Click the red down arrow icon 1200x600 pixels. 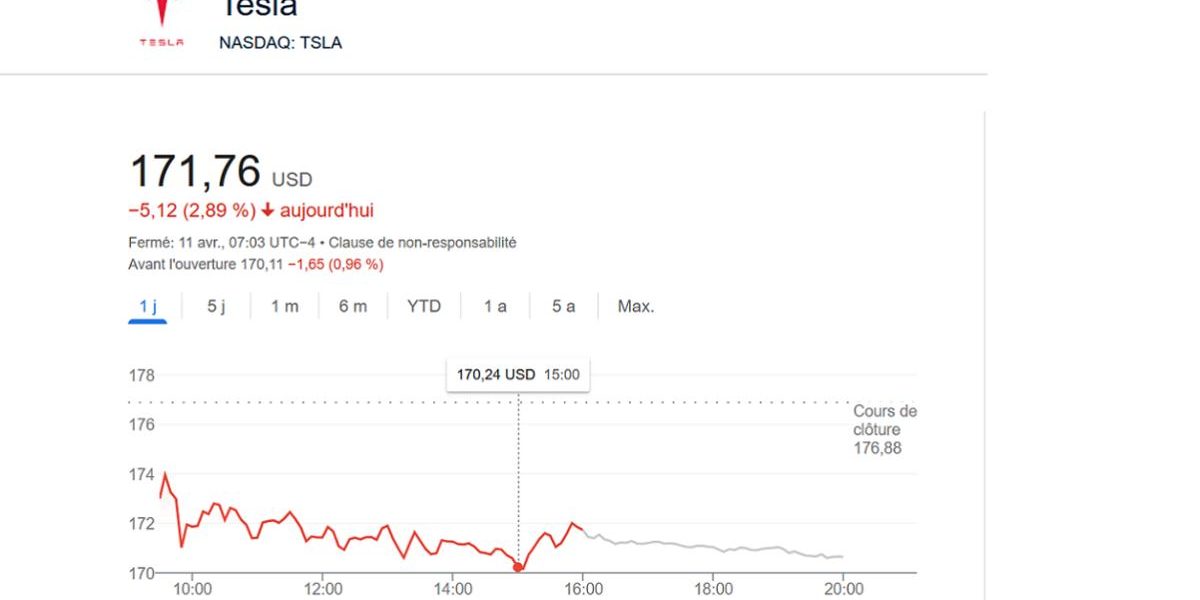(x=268, y=211)
